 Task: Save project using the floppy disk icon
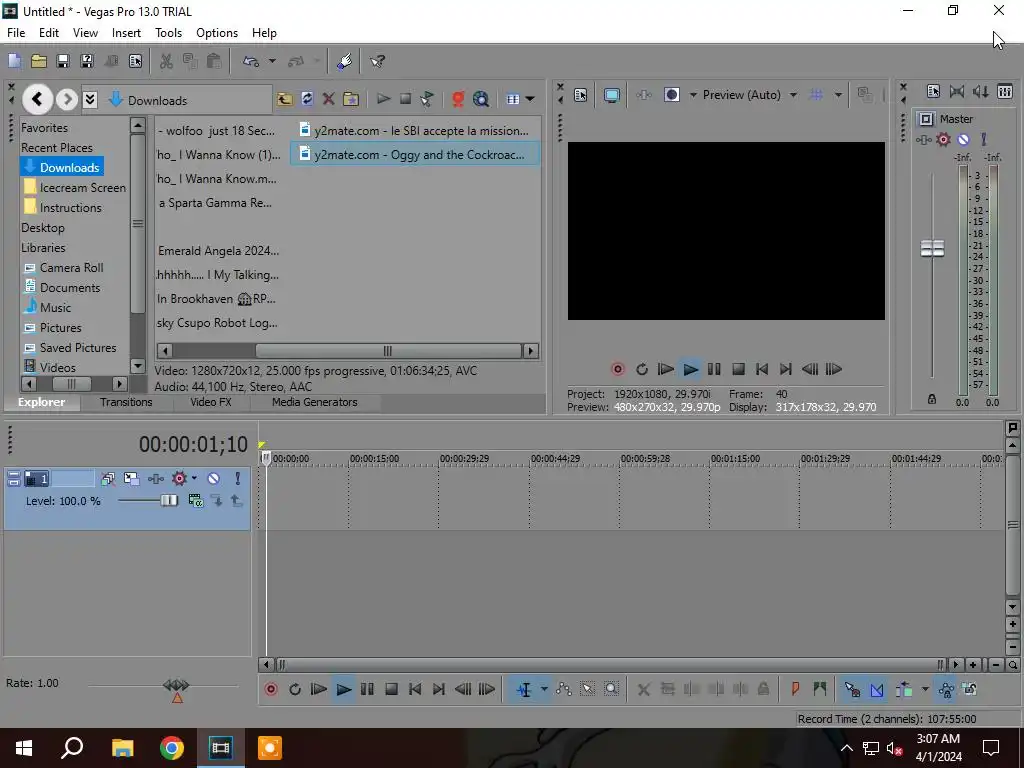pyautogui.click(x=63, y=61)
